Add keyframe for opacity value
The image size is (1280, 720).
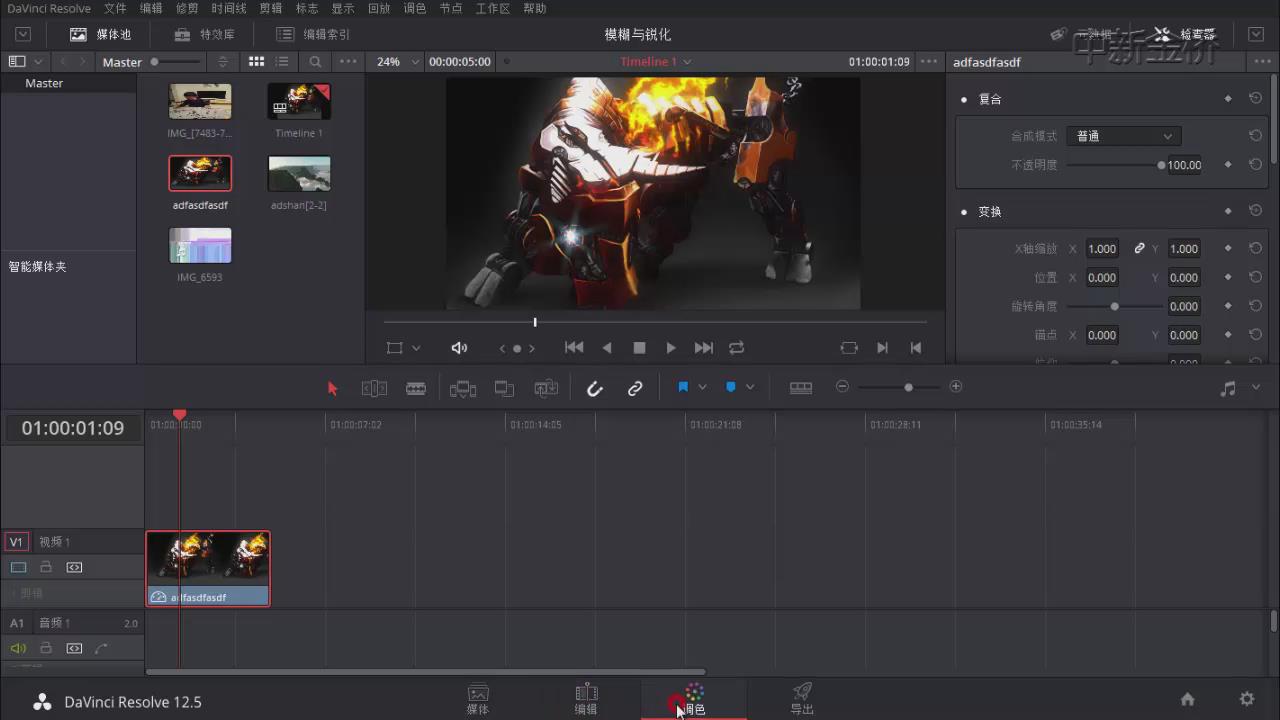(x=1228, y=165)
